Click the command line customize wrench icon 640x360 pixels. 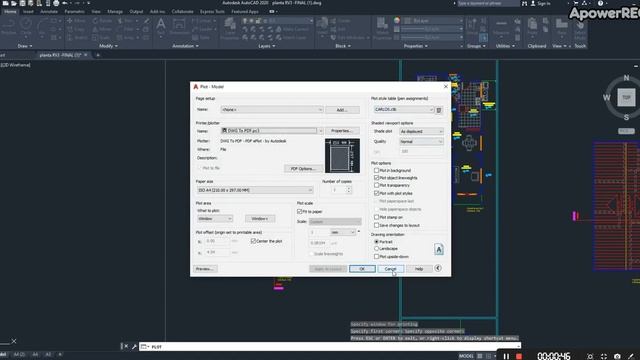(x=134, y=347)
